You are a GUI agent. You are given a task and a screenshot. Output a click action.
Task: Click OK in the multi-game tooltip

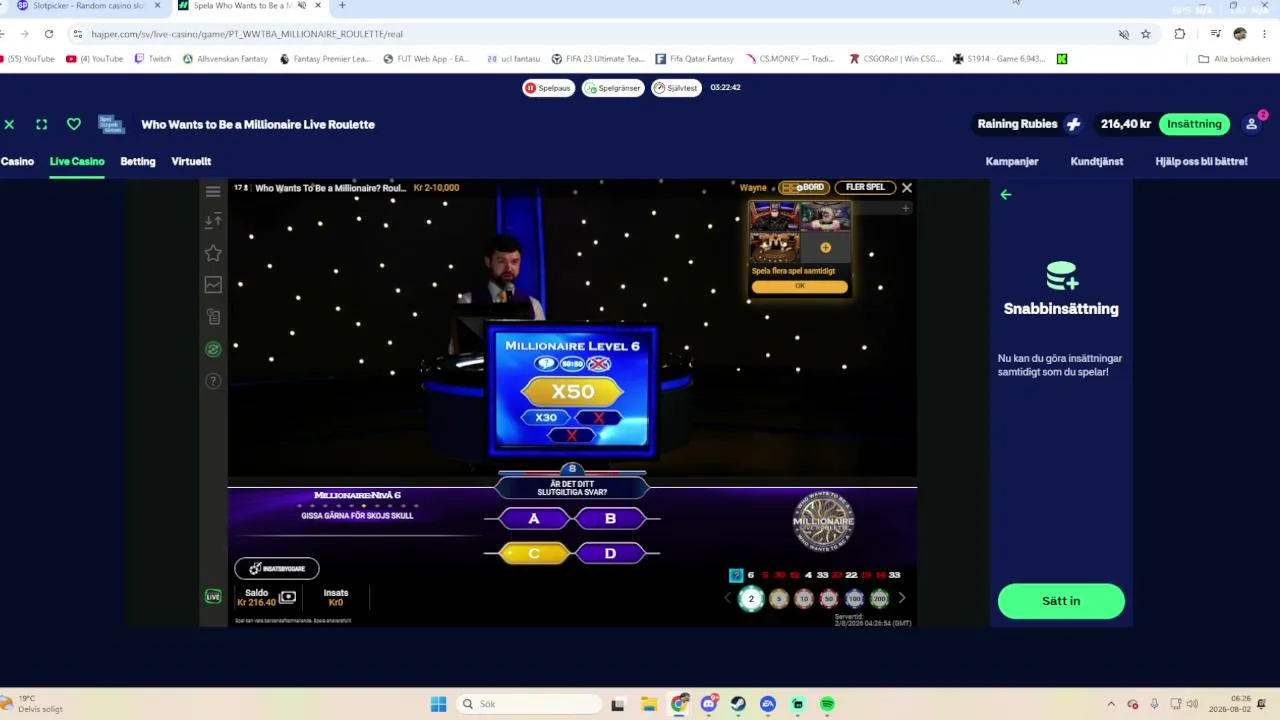click(x=800, y=286)
